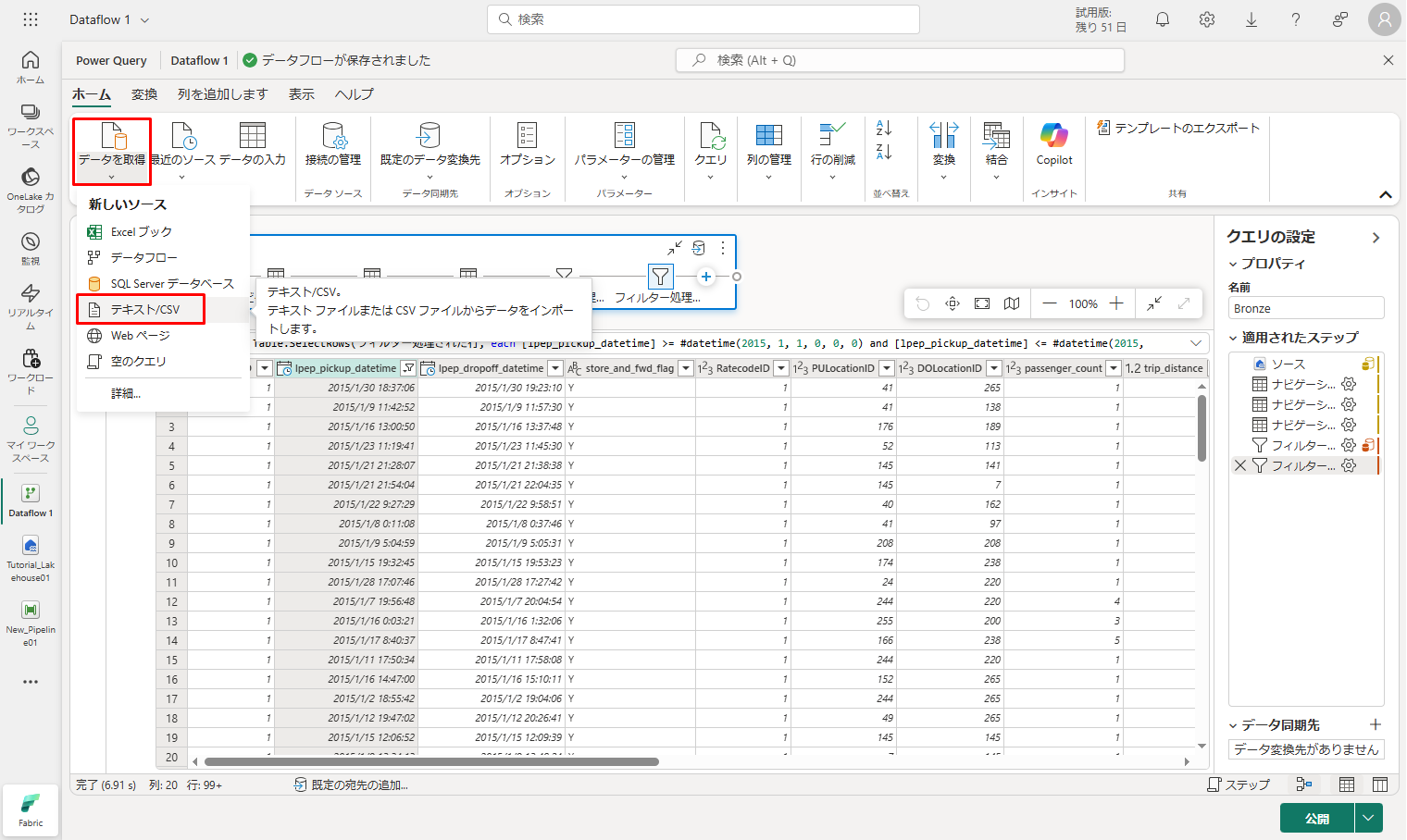Open オプション in the ribbon
Image resolution: width=1407 pixels, height=840 pixels.
click(x=528, y=144)
